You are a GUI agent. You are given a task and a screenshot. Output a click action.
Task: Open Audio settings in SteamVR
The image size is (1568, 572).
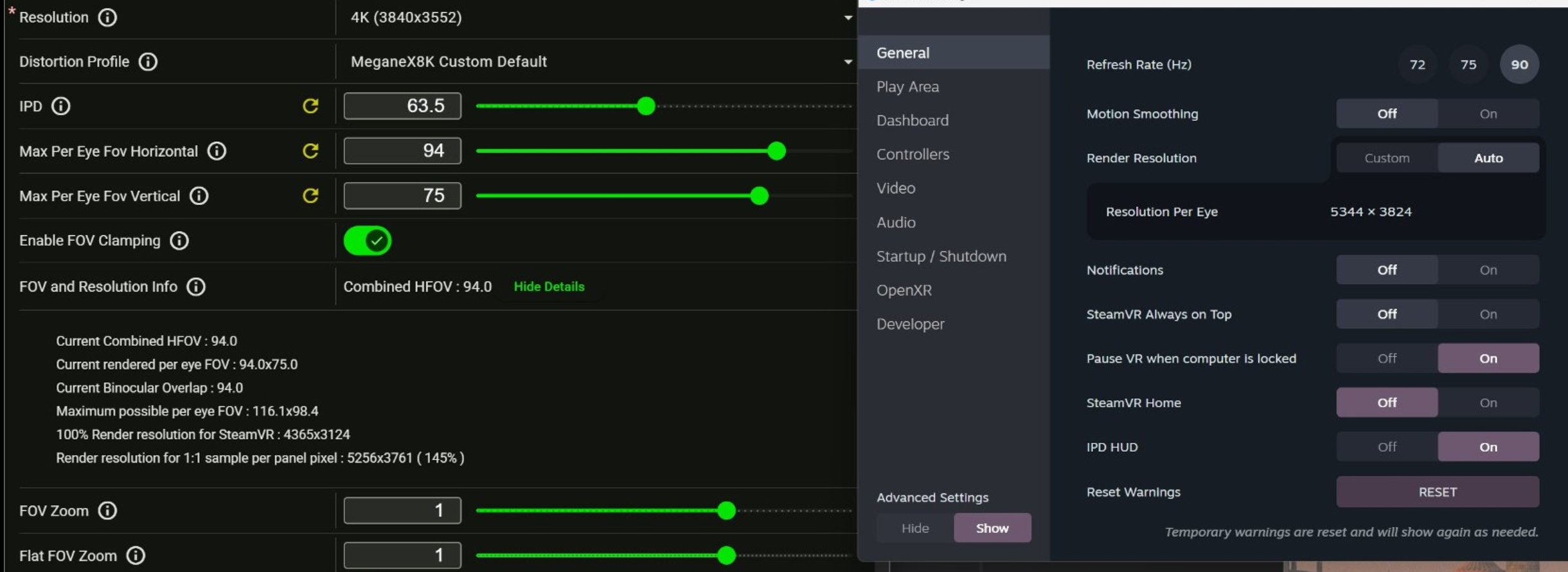[x=954, y=222]
